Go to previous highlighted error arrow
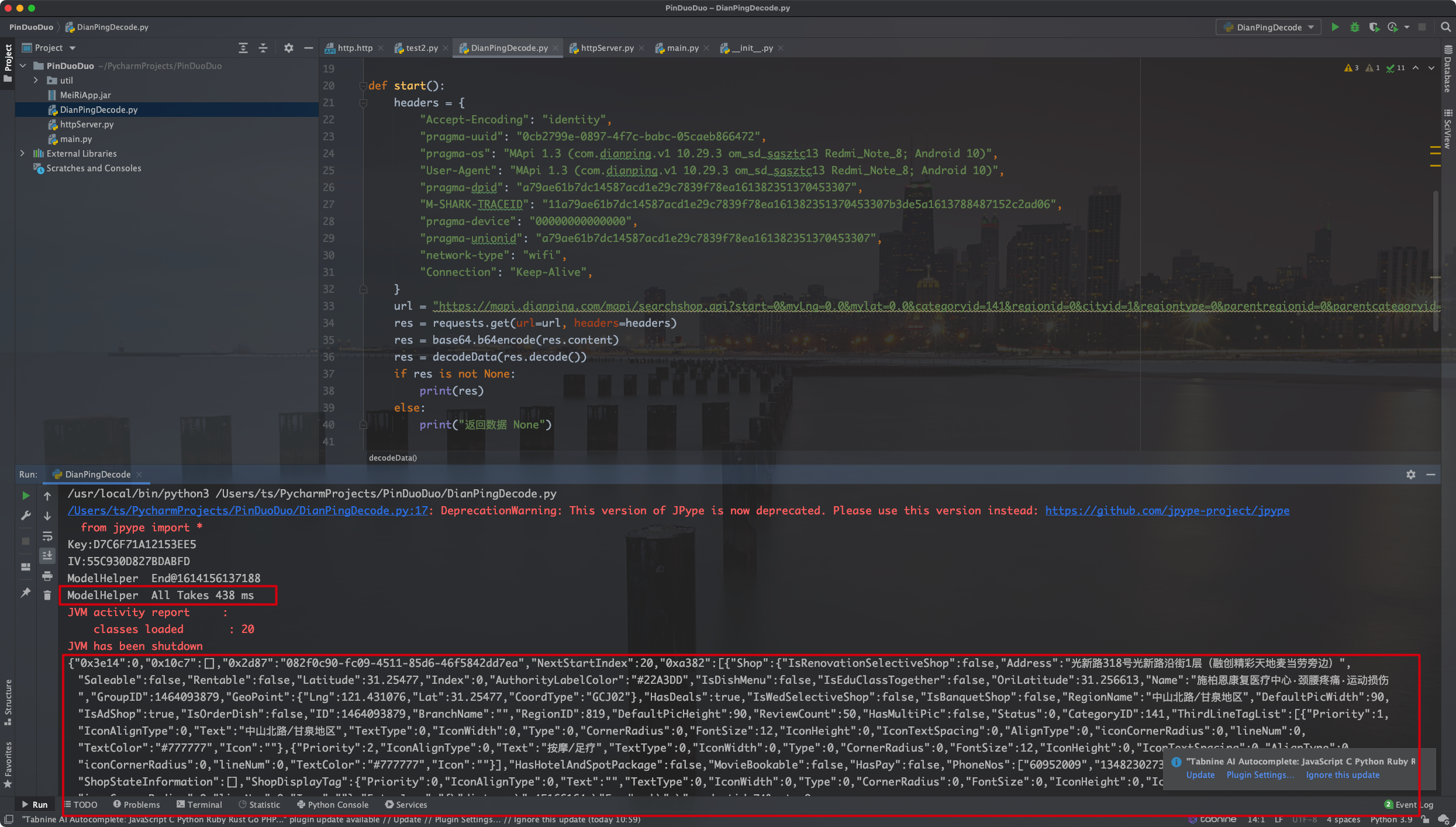The image size is (1456, 827). pos(1416,68)
